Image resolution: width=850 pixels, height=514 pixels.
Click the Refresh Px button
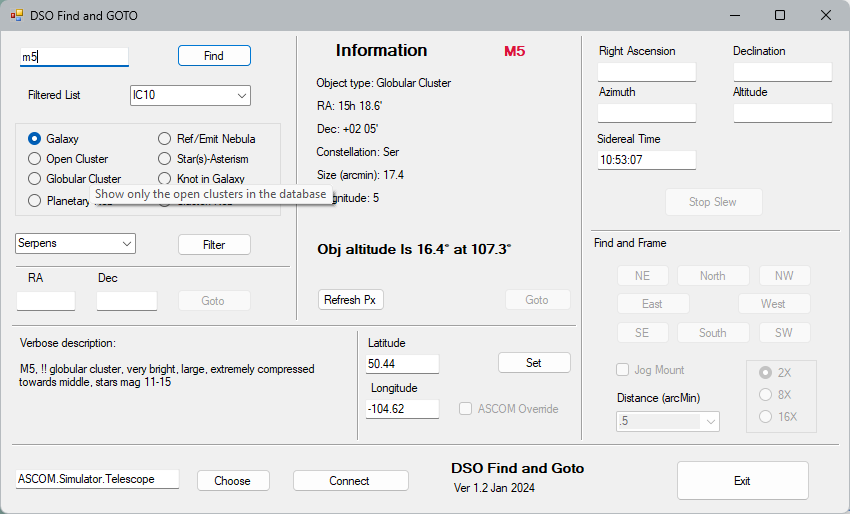tap(351, 300)
